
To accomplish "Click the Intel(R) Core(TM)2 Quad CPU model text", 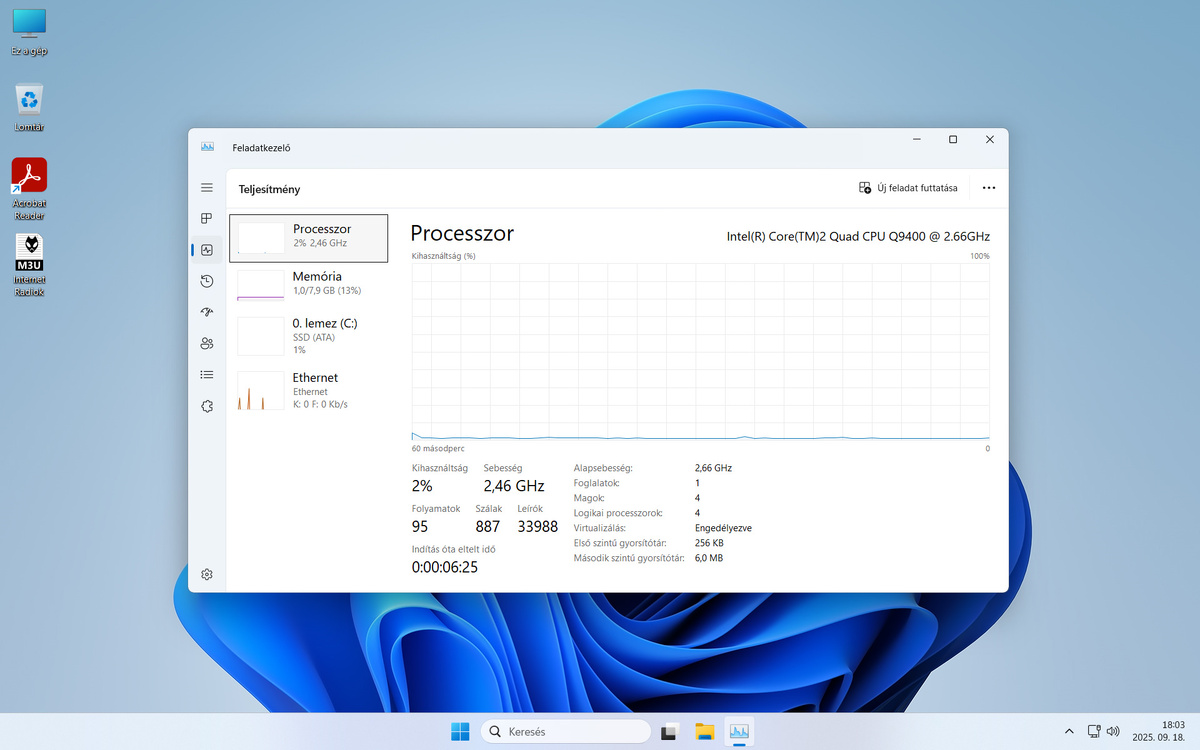I will click(x=858, y=237).
